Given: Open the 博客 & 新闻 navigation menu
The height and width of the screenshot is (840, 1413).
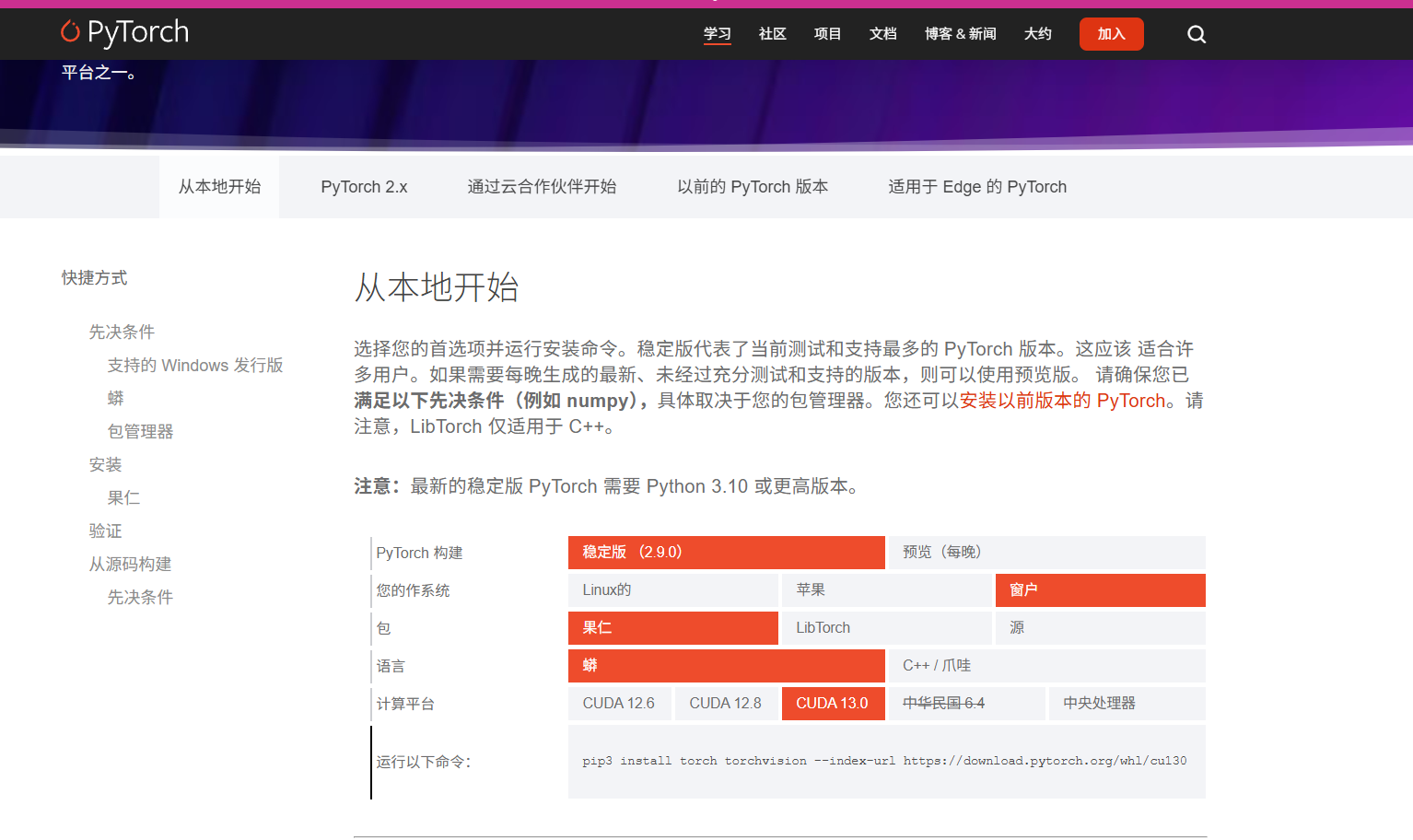Looking at the screenshot, I should click(x=960, y=34).
